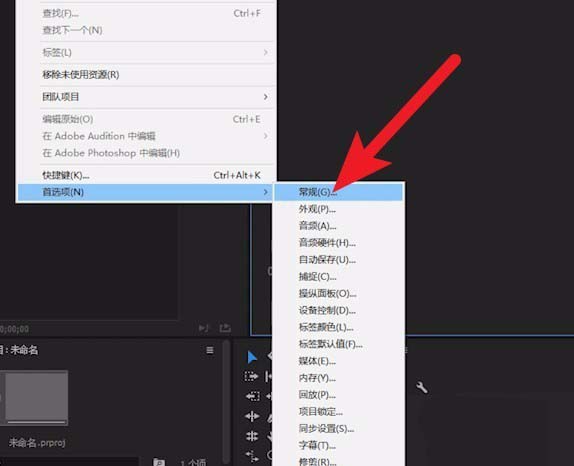This screenshot has width=574, height=466.
Task: Click the 未命名 project panel tab
Action: (x=19, y=350)
